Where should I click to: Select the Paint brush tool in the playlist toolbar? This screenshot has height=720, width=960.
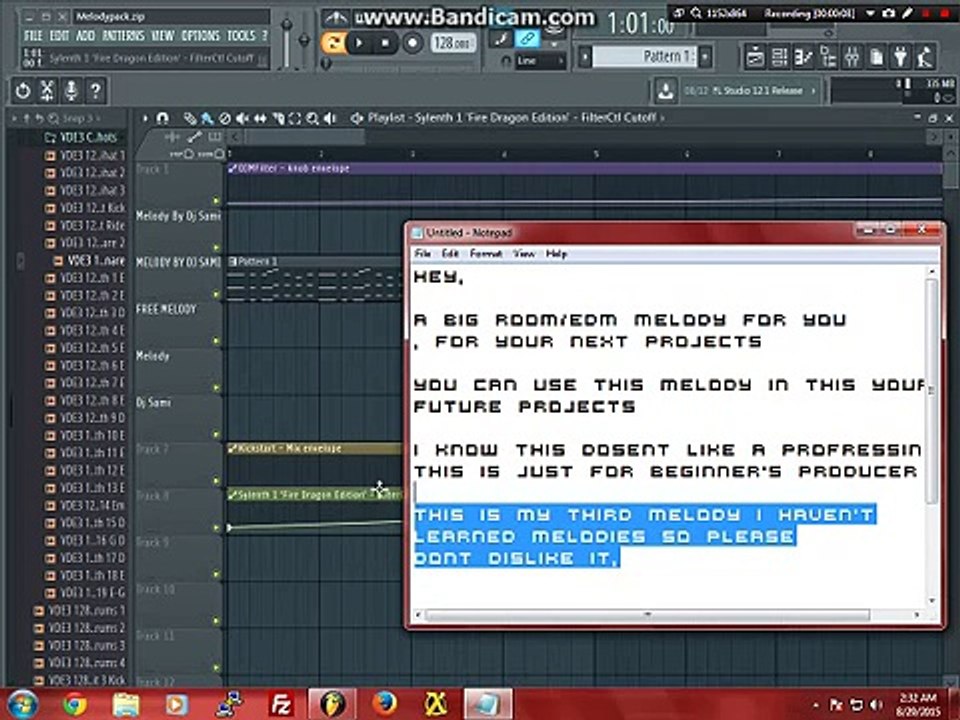207,118
